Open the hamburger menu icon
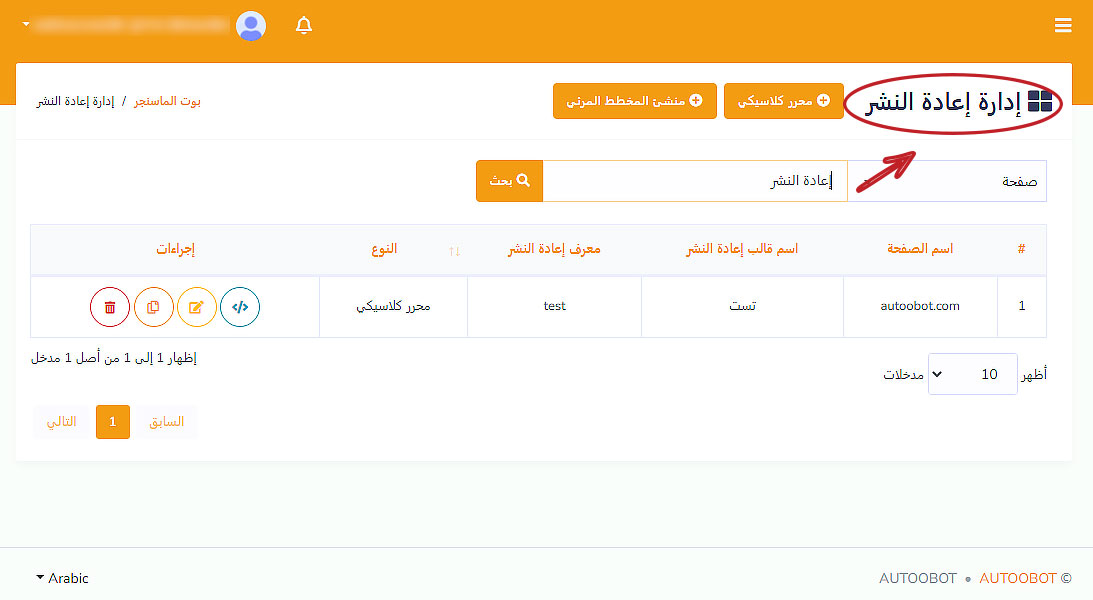Image resolution: width=1093 pixels, height=600 pixels. (1063, 26)
